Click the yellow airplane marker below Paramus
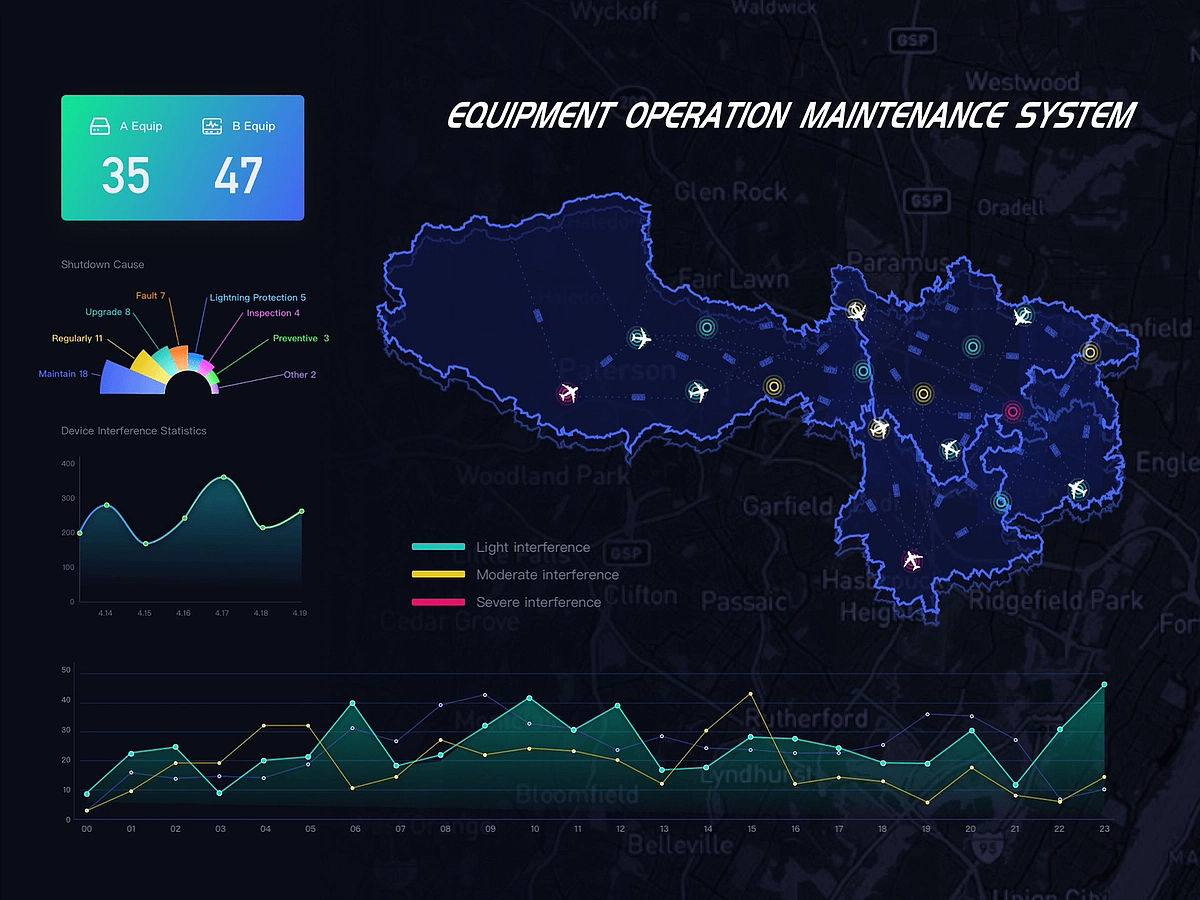1200x900 pixels. [856, 311]
